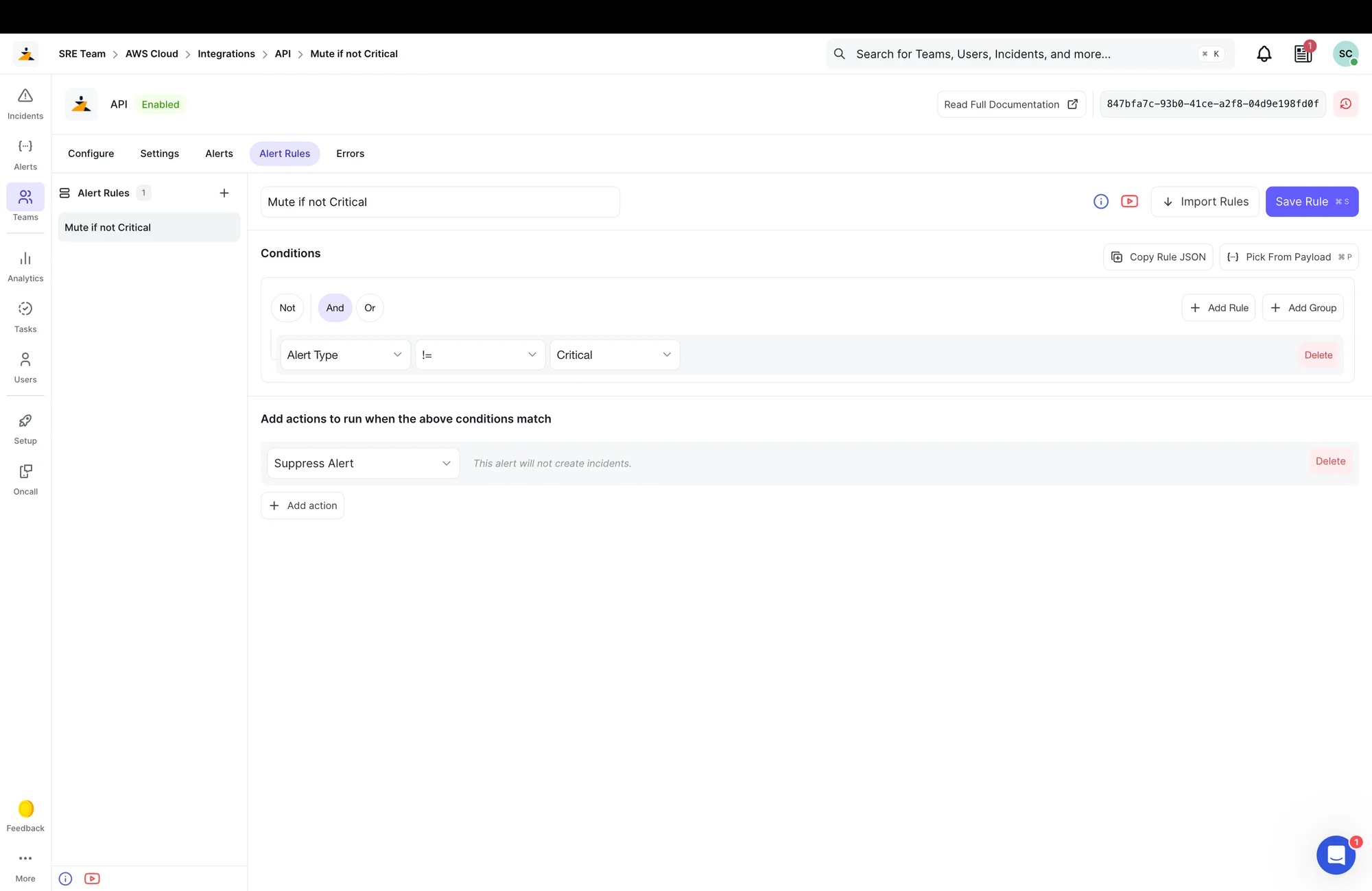The height and width of the screenshot is (891, 1372).
Task: Switch to the Settings tab
Action: [159, 154]
